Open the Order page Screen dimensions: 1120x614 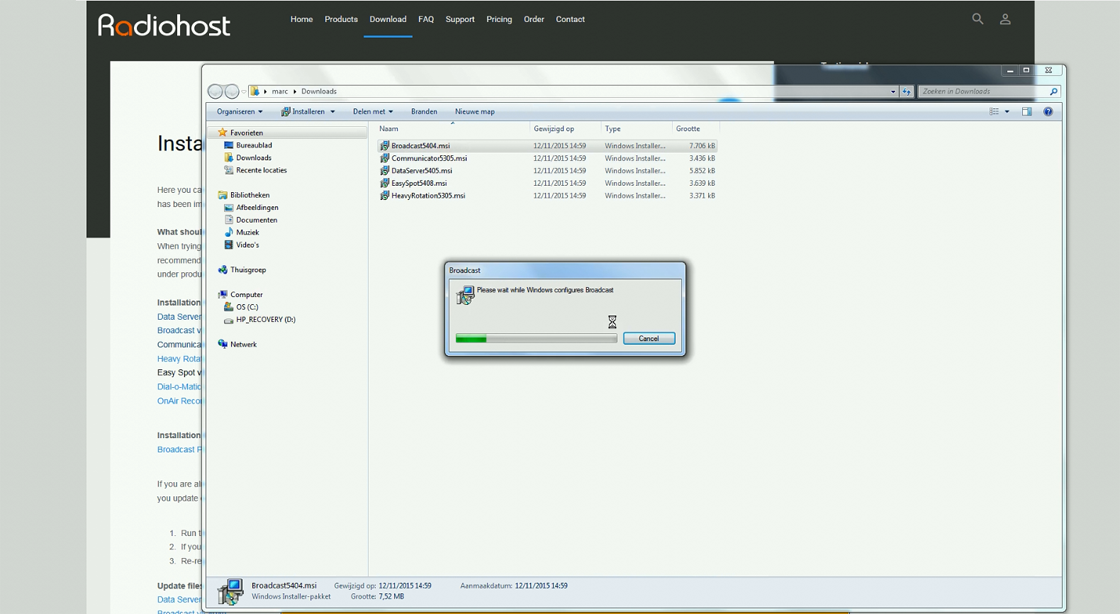534,19
